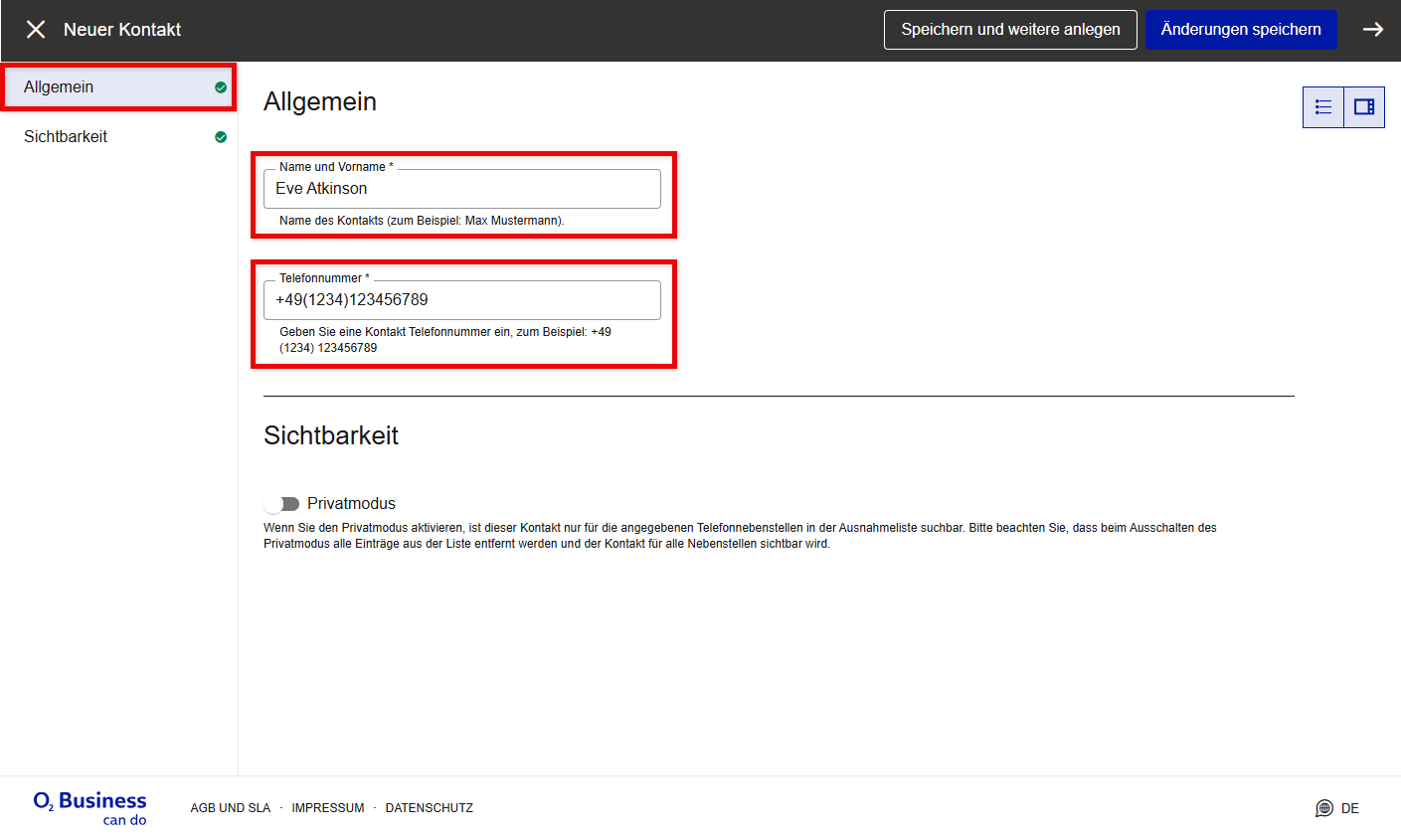Close the Neuer Kontakt form with X
Viewport: 1401px width, 840px height.
click(x=36, y=30)
